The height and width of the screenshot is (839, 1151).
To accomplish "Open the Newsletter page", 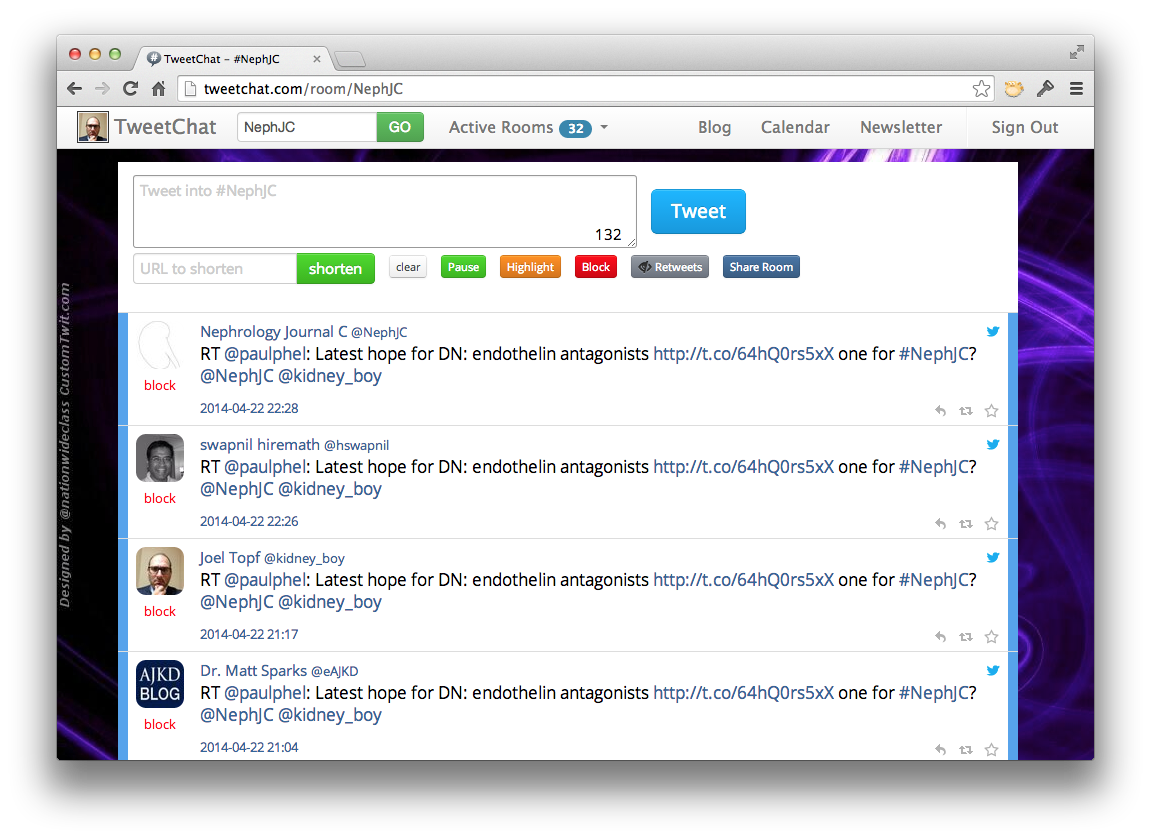I will (x=901, y=127).
